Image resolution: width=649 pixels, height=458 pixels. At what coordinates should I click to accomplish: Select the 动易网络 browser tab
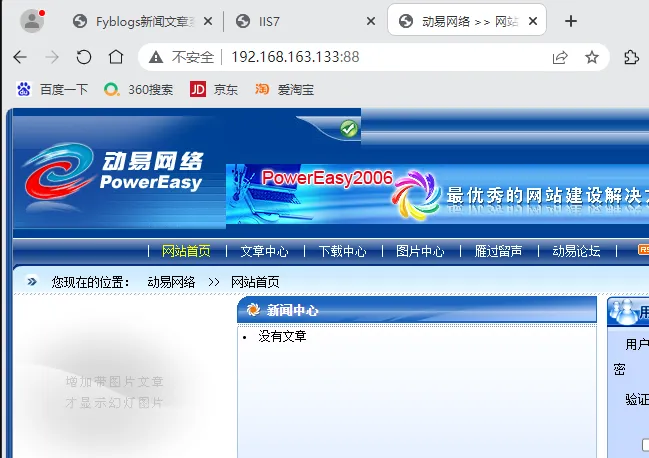click(467, 20)
